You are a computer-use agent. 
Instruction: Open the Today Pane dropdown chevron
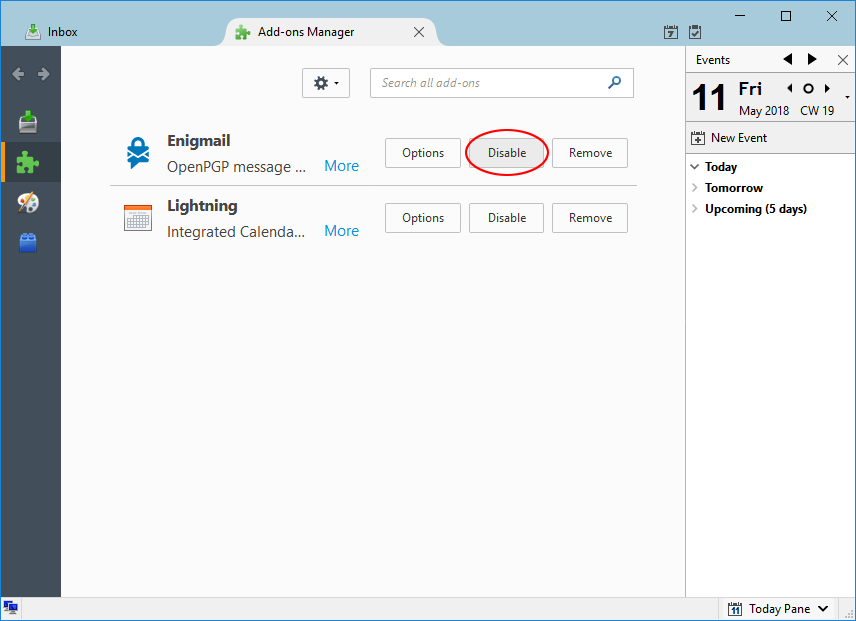(823, 608)
